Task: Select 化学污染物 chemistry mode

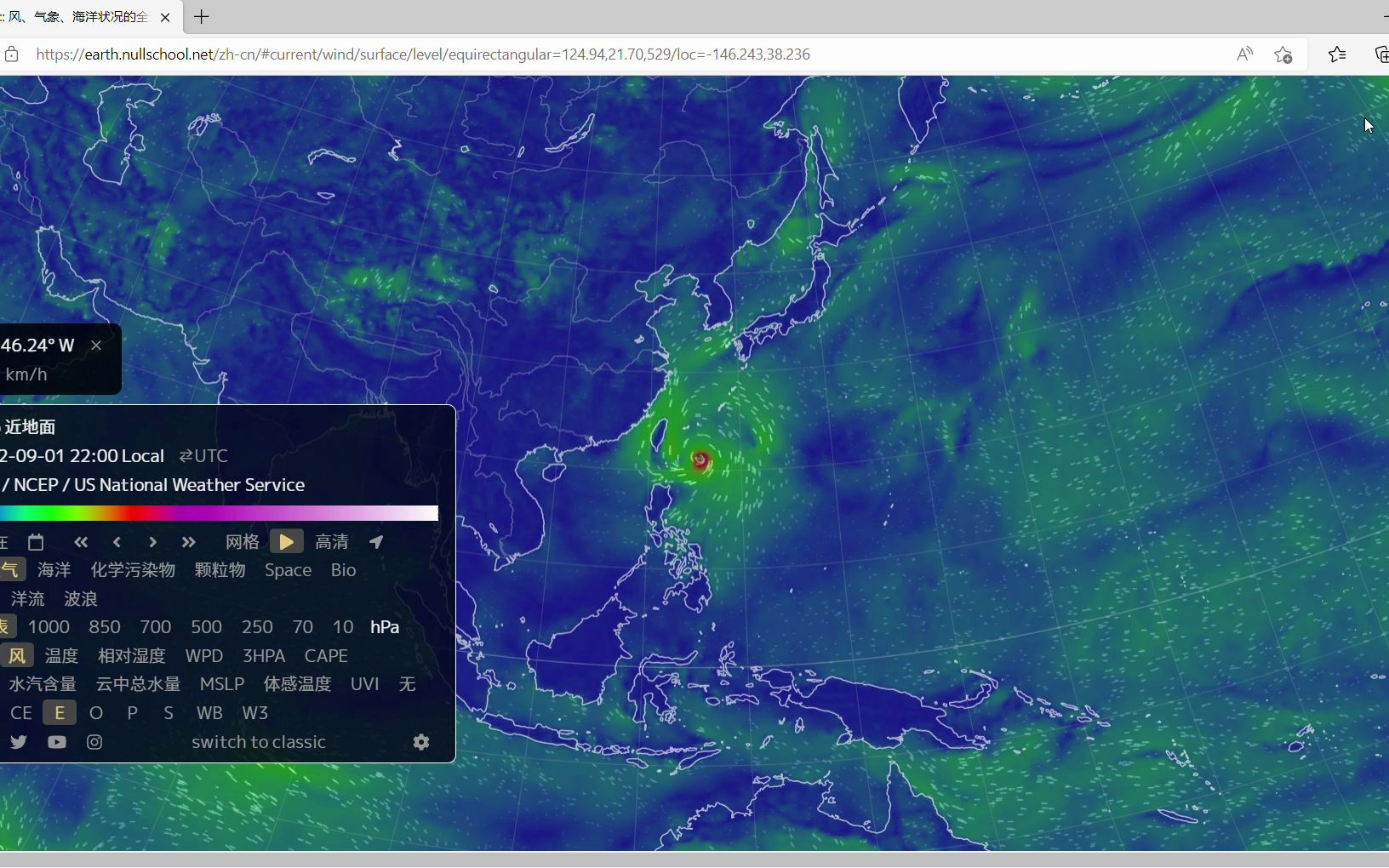Action: click(133, 570)
